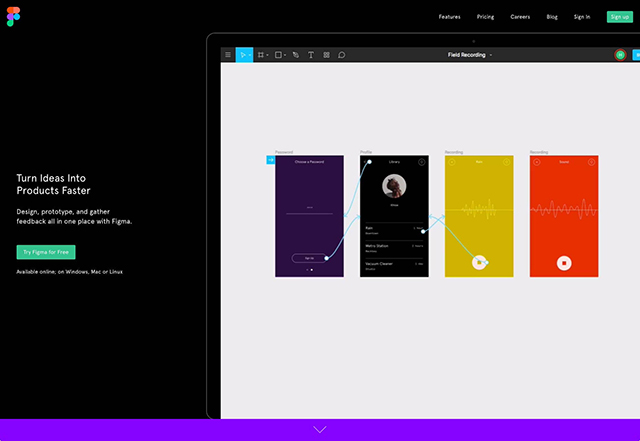Open the Careers nav link
Image resolution: width=640 pixels, height=441 pixels.
520,17
